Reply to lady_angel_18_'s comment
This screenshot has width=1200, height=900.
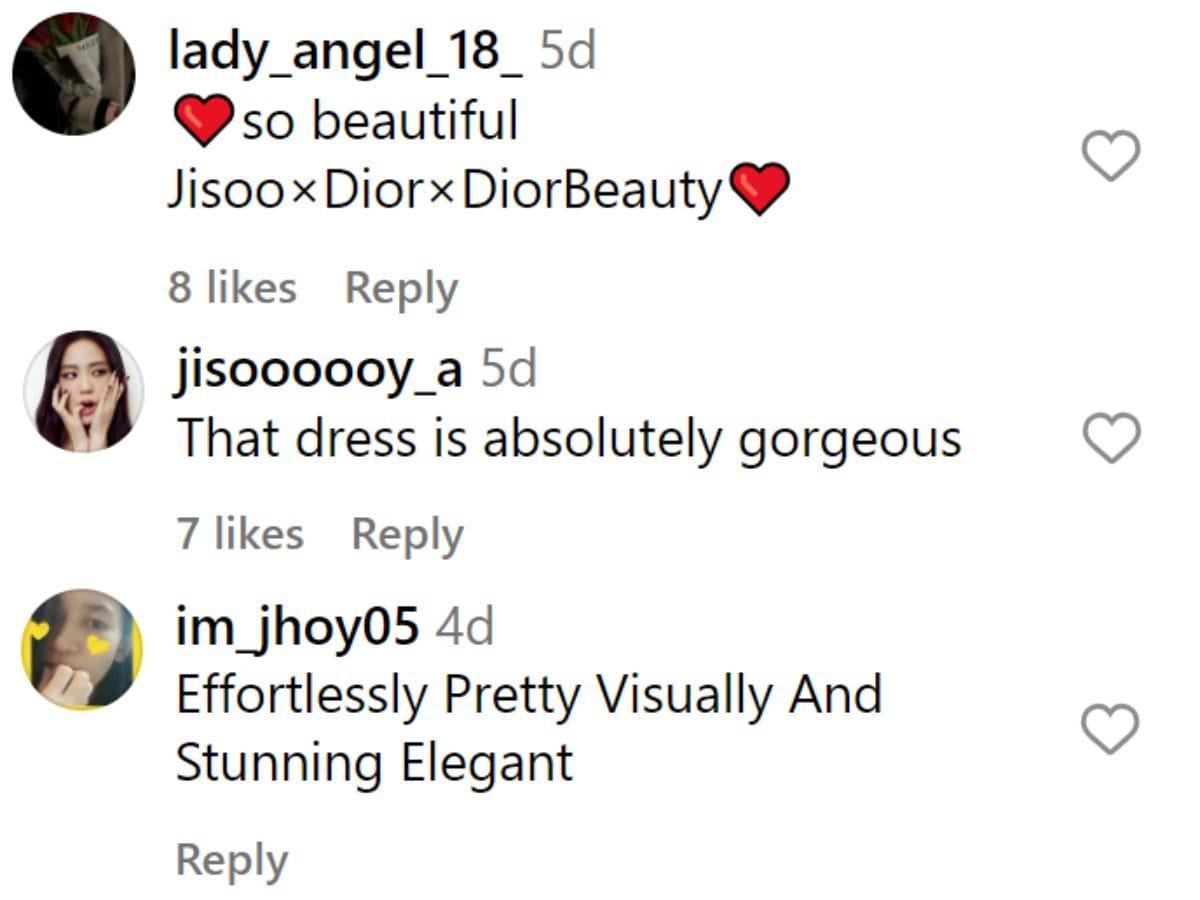[401, 289]
